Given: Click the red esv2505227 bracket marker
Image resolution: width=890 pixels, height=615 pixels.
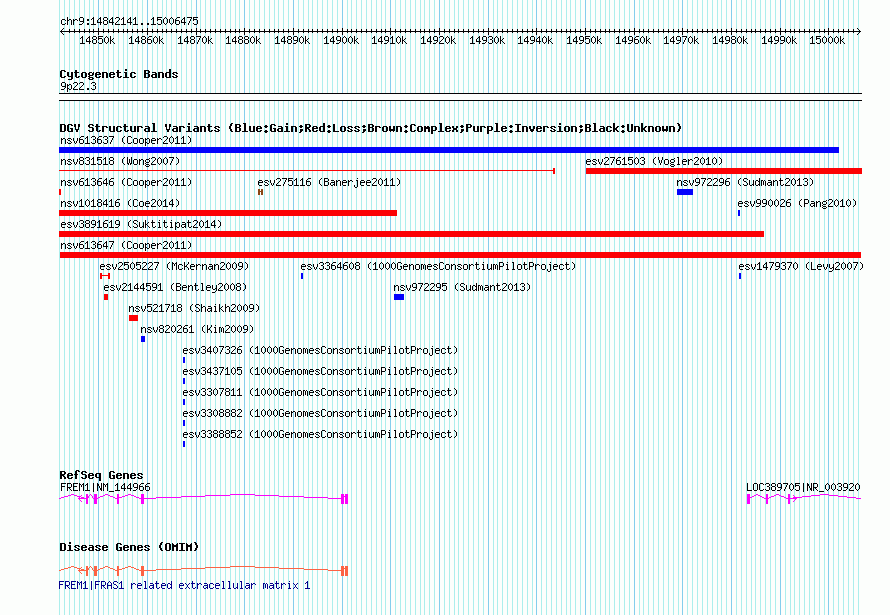Looking at the screenshot, I should pyautogui.click(x=105, y=276).
